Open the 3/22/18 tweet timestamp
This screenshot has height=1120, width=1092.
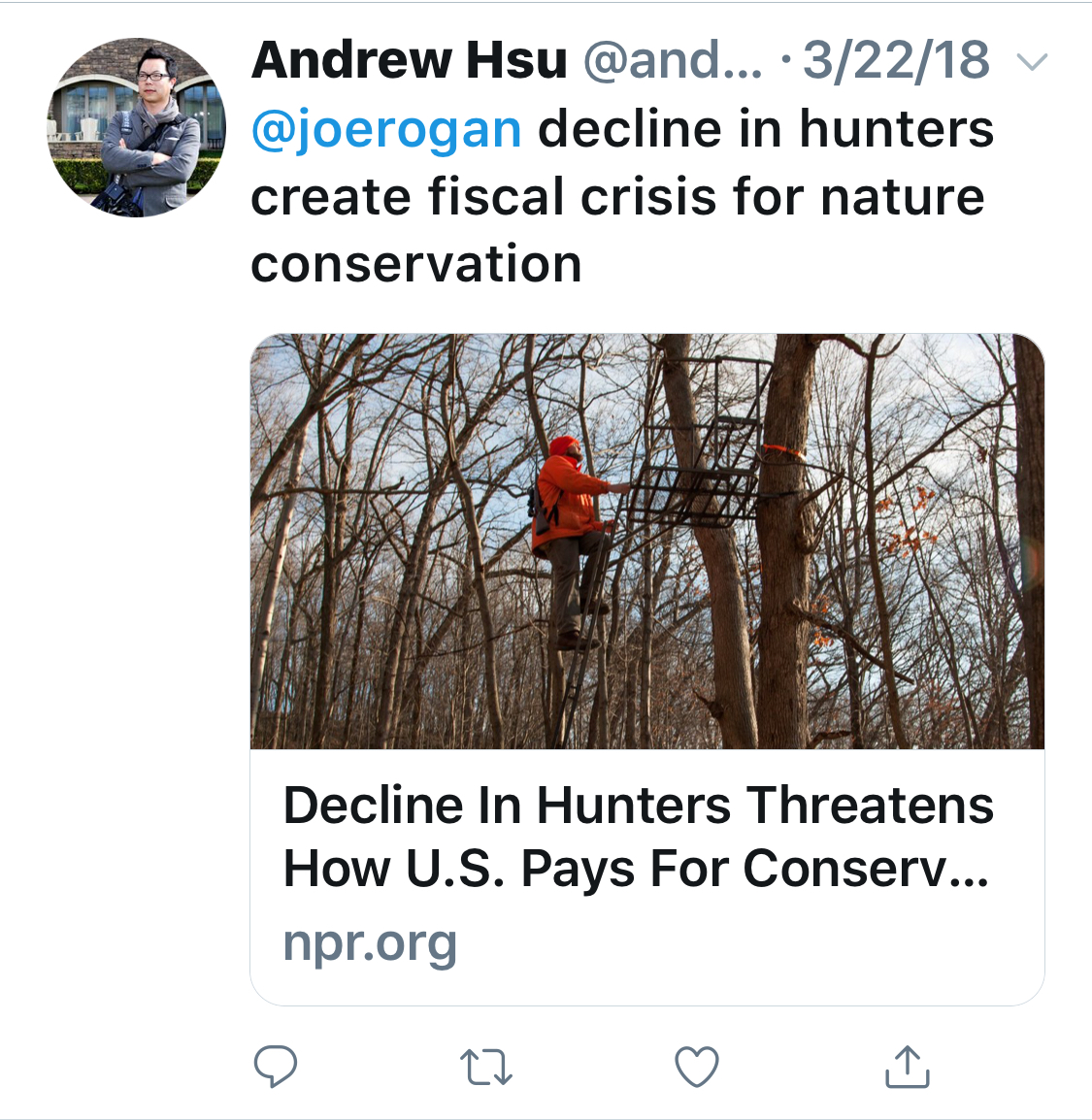point(895,61)
